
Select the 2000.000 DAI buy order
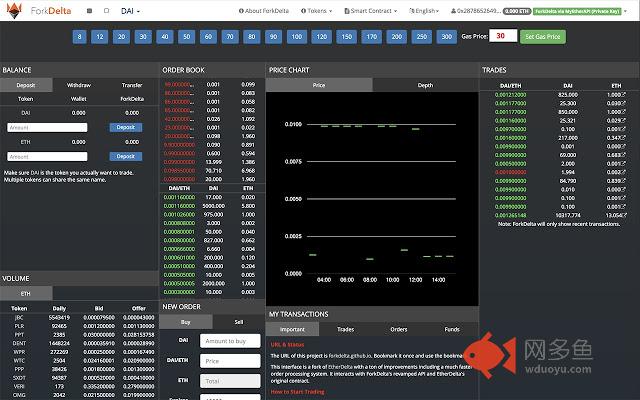click(212, 283)
